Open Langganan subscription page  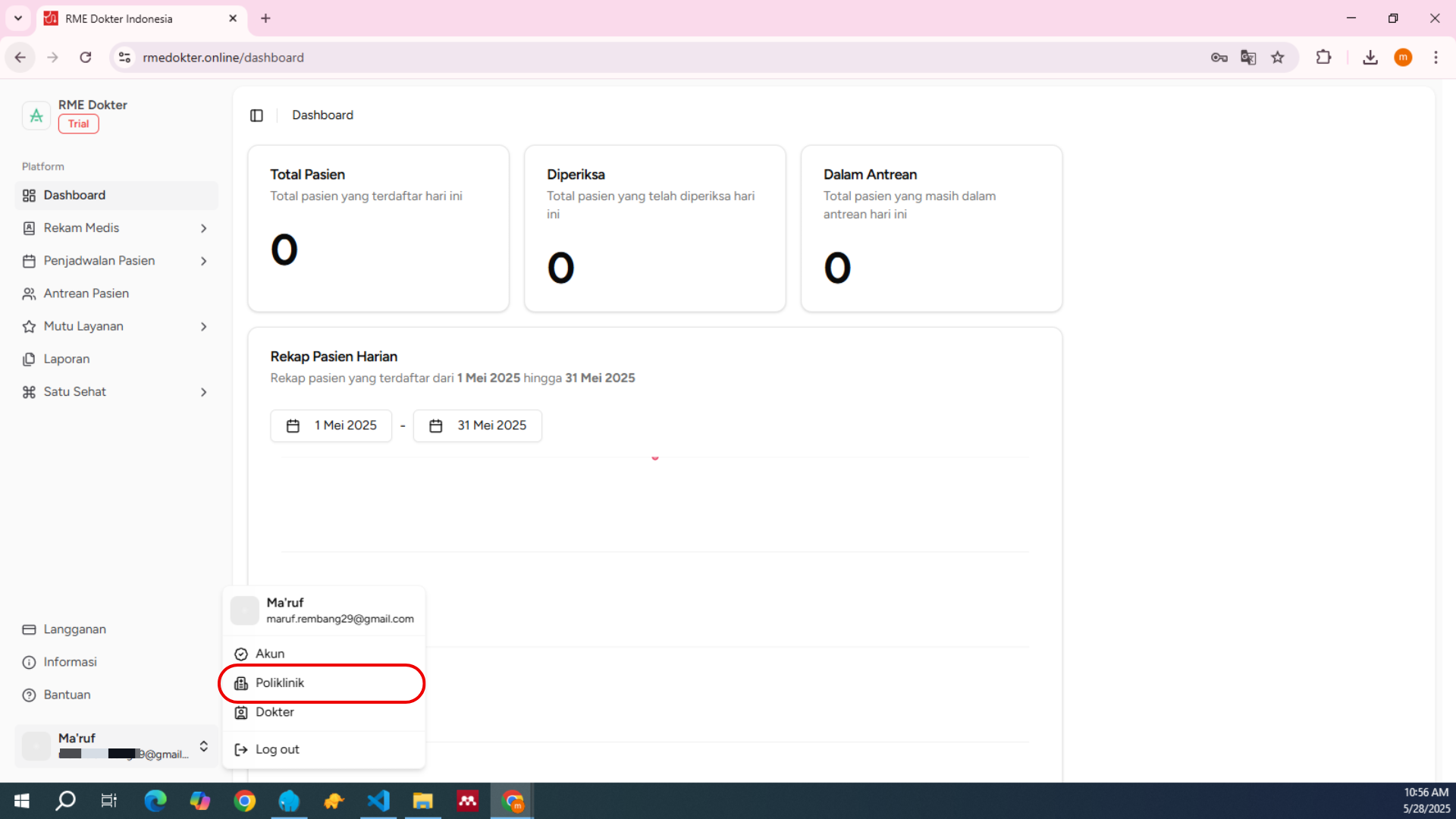pos(74,629)
